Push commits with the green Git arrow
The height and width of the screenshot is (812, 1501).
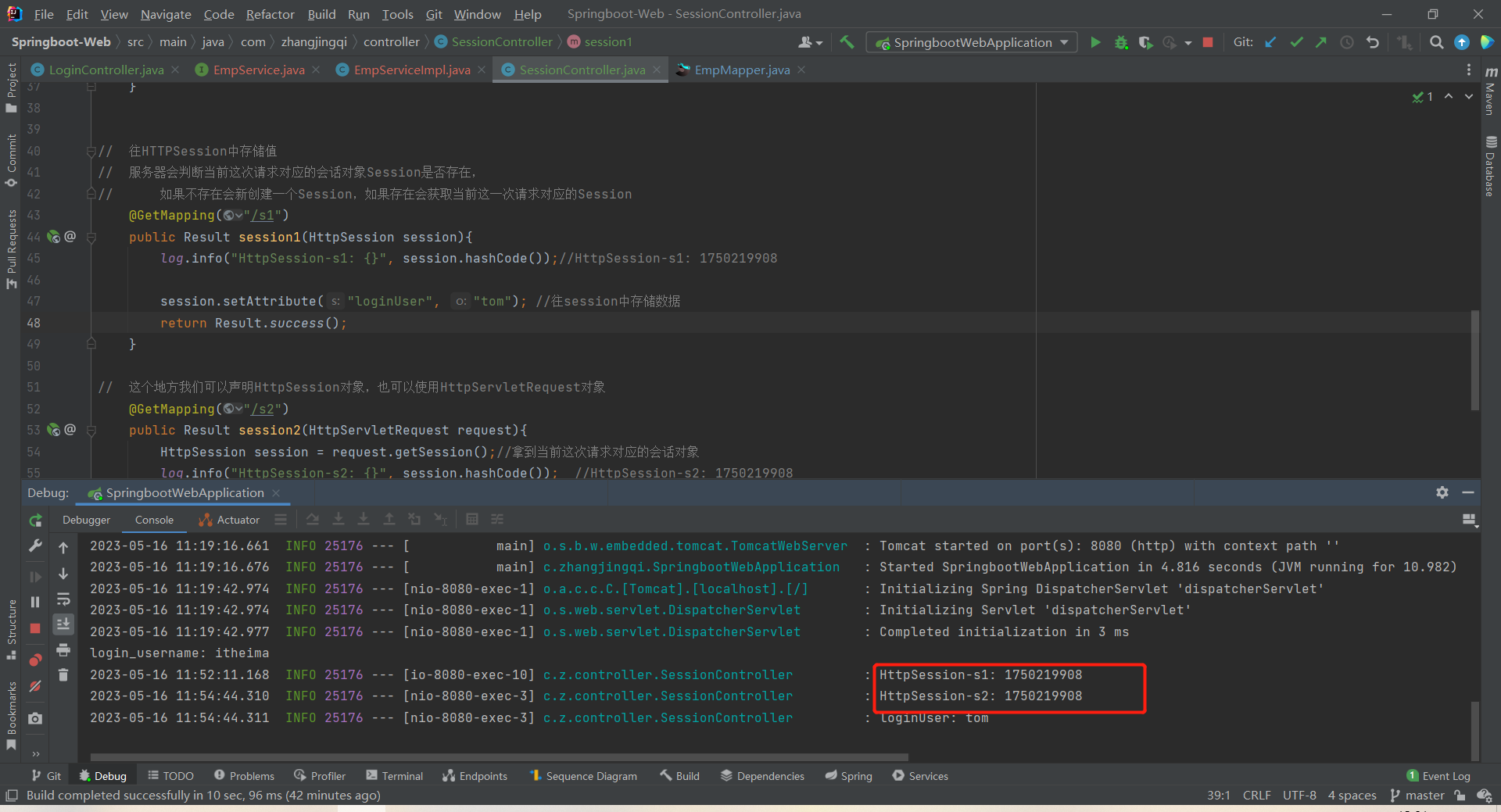click(1321, 42)
